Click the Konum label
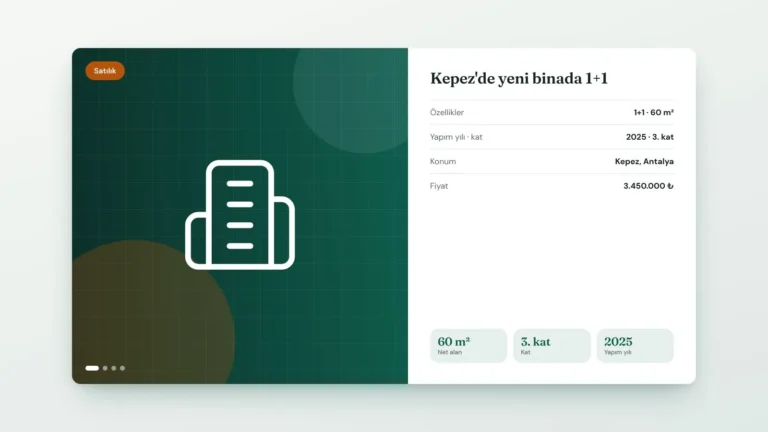Image resolution: width=768 pixels, height=432 pixels. coord(443,162)
